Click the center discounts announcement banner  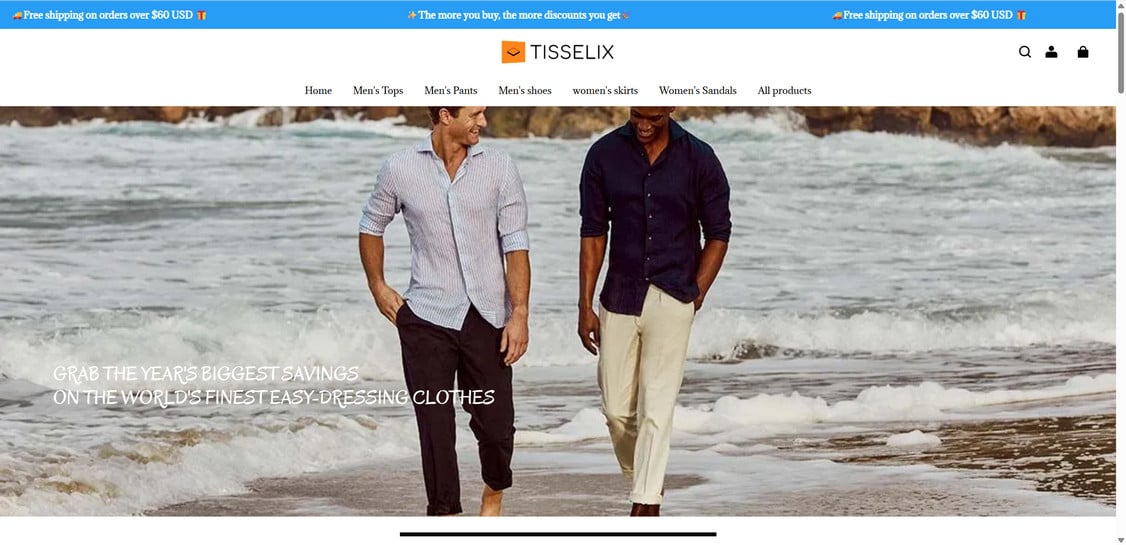pyautogui.click(x=518, y=15)
